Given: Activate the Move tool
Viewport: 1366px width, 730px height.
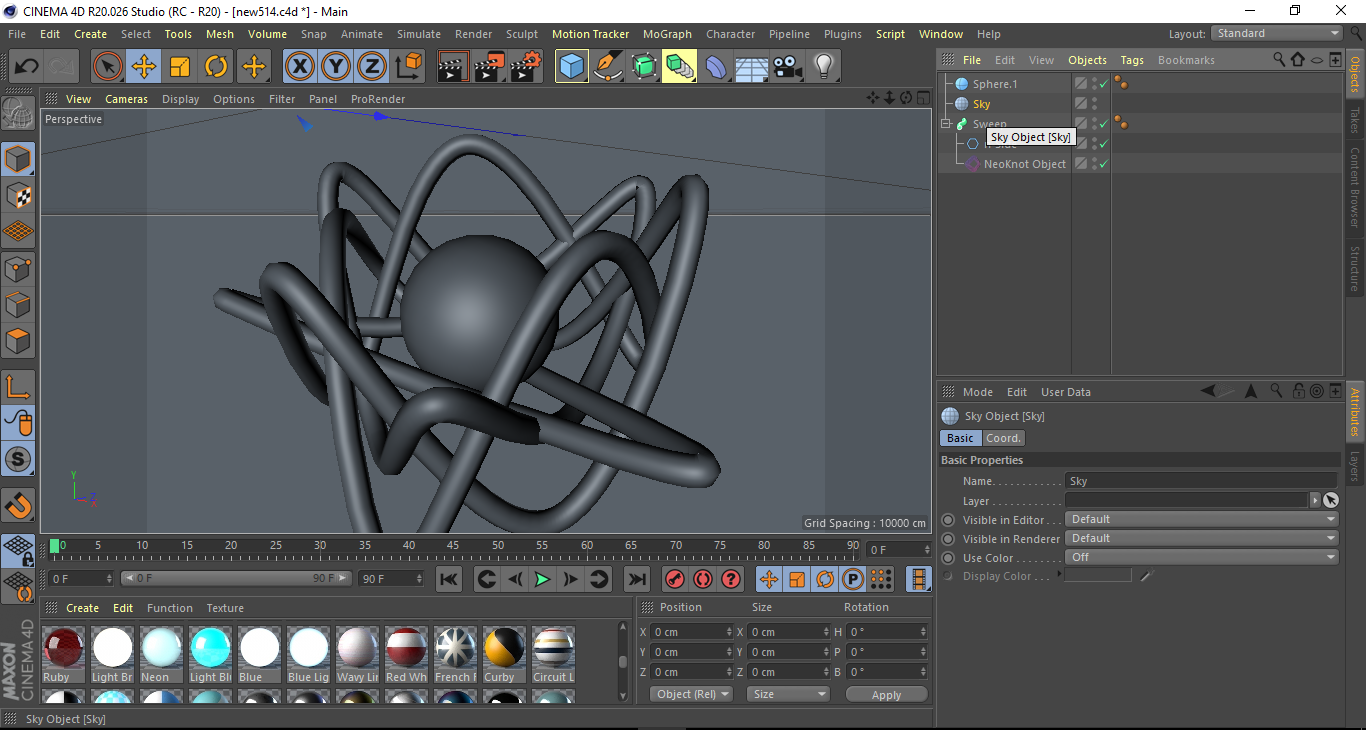Looking at the screenshot, I should tap(144, 67).
